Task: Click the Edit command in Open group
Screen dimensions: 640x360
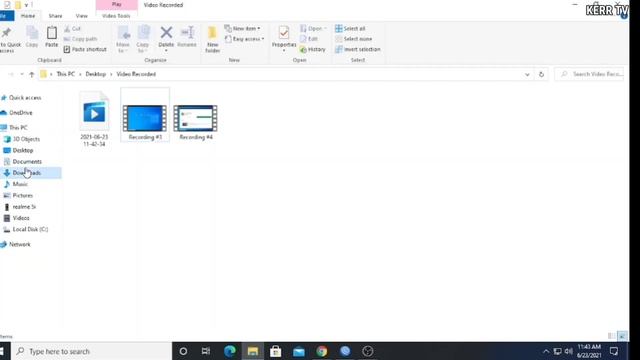Action: click(x=309, y=39)
